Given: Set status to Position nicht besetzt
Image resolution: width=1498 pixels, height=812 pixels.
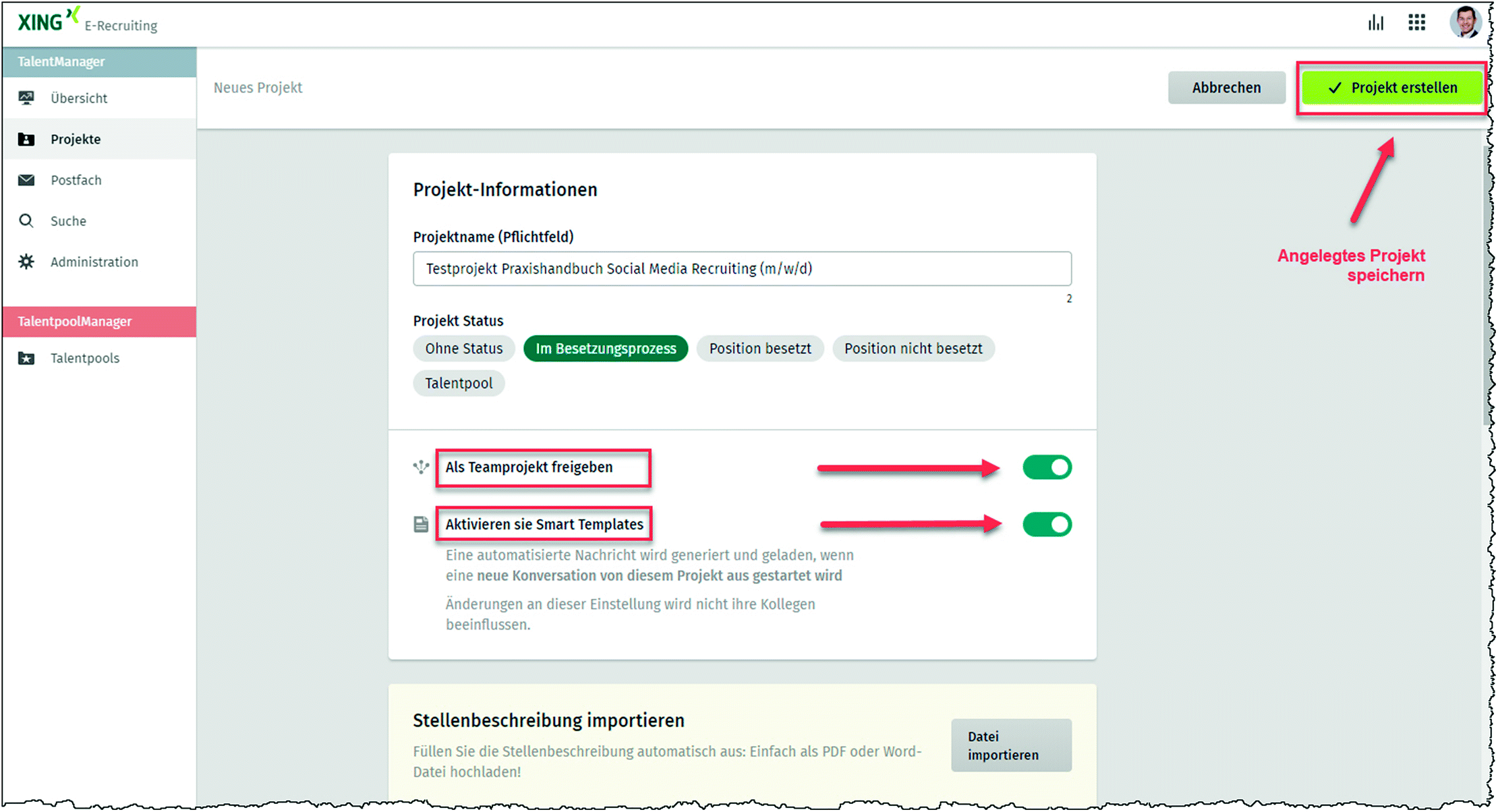Looking at the screenshot, I should pyautogui.click(x=913, y=349).
